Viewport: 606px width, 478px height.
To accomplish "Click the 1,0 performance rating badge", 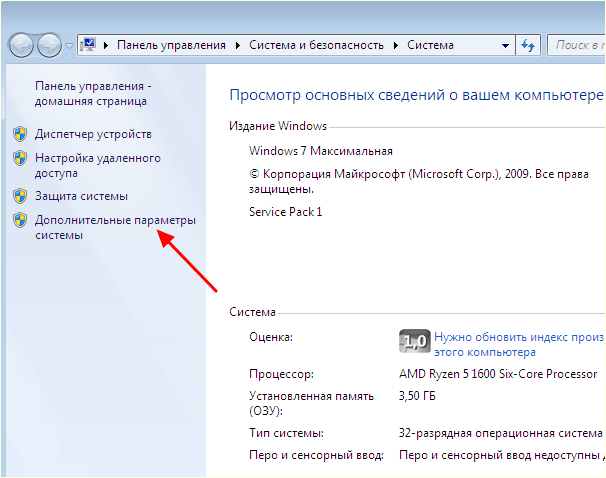I will coord(414,341).
